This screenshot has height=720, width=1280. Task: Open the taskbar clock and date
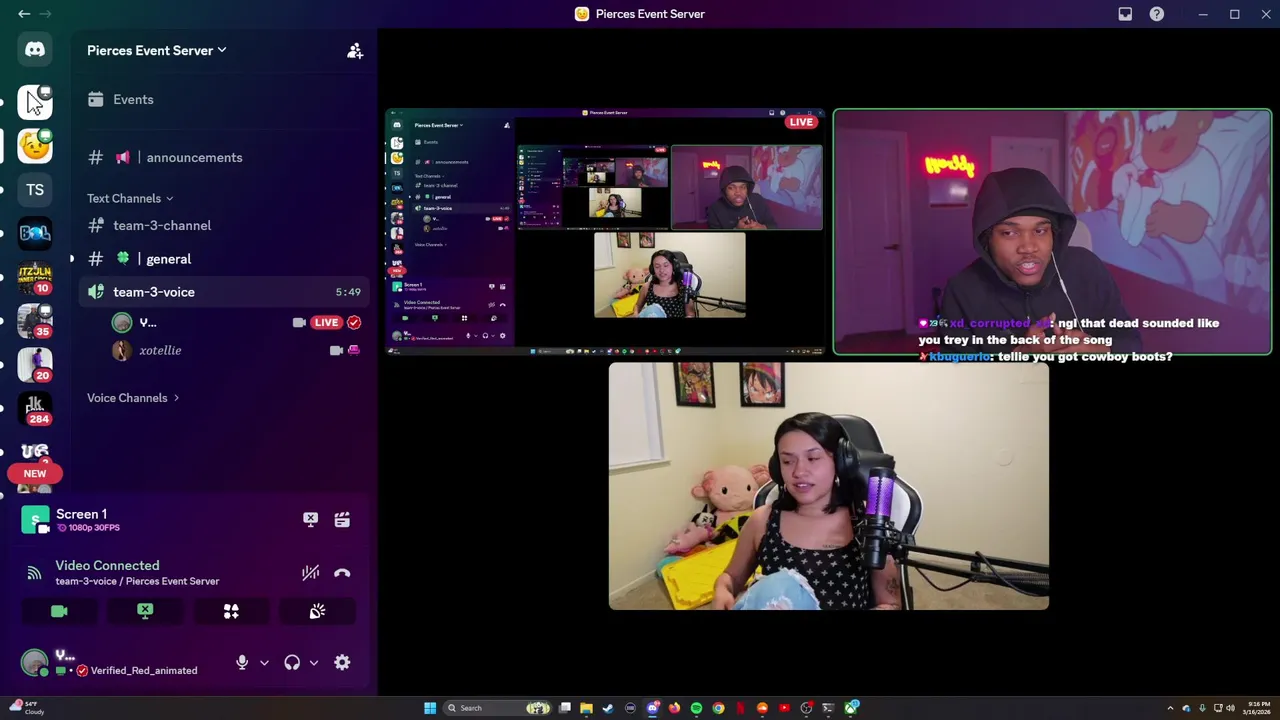coord(1257,708)
